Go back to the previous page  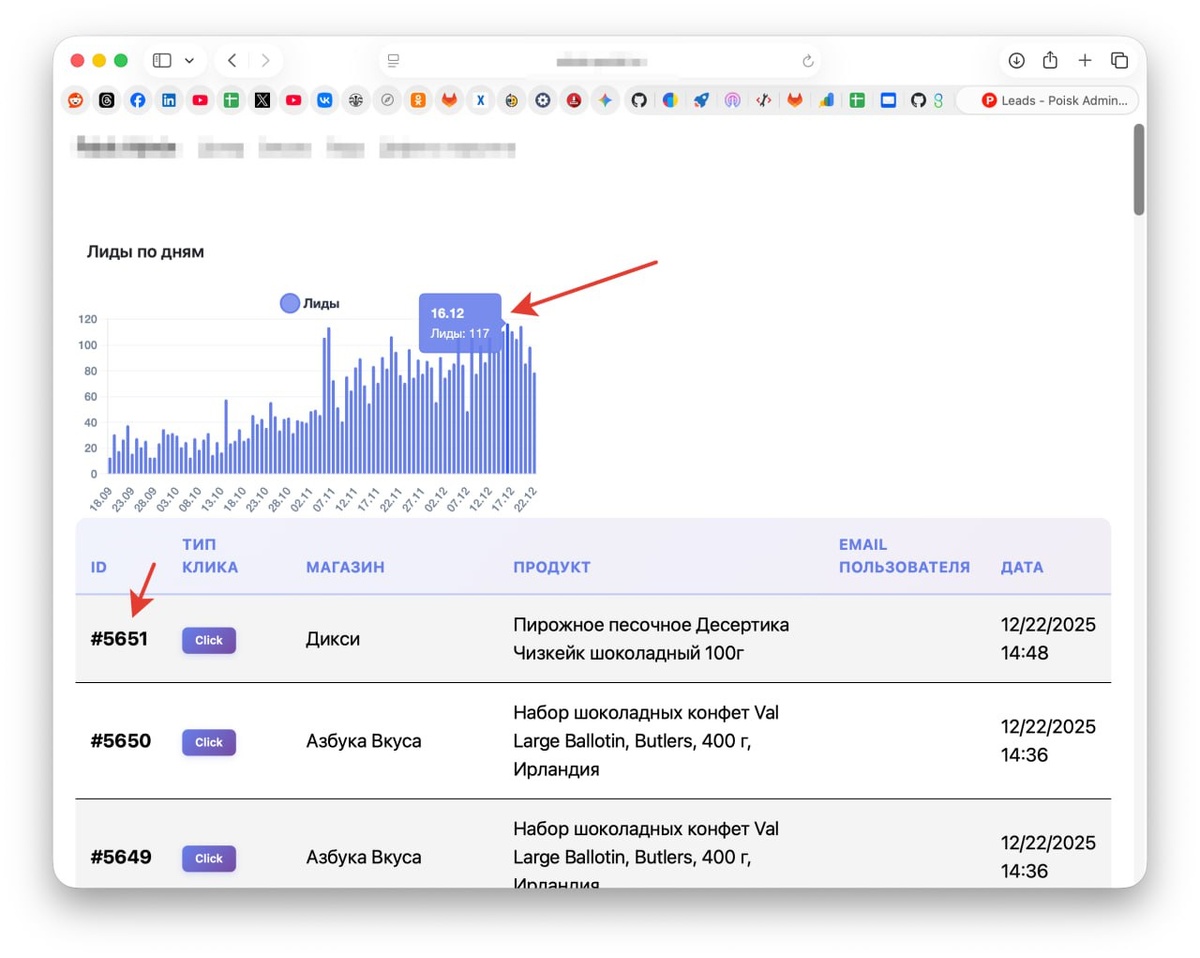(x=232, y=60)
